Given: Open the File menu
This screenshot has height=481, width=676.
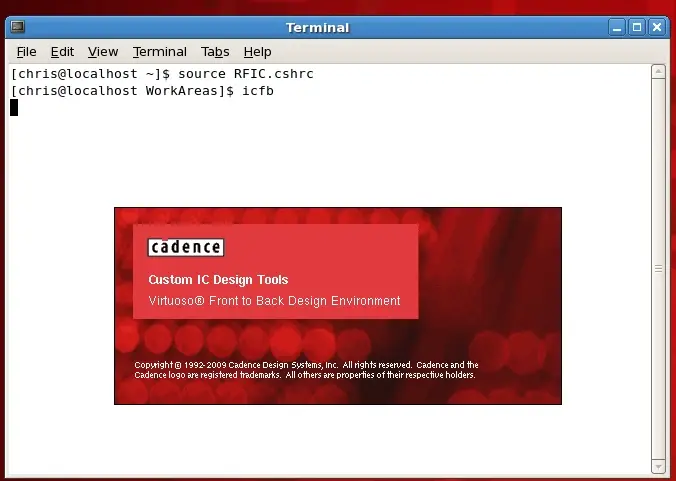Looking at the screenshot, I should pyautogui.click(x=26, y=52).
